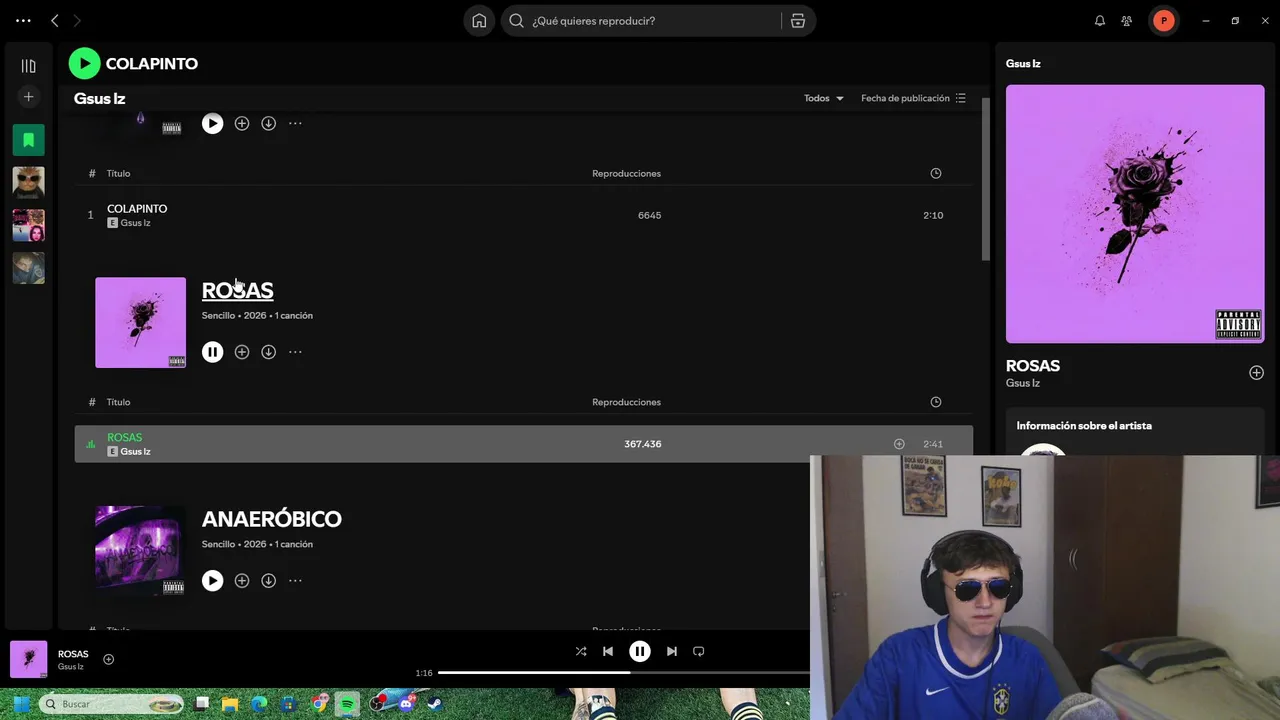Click the taskbar 'Buscar' search box

[112, 704]
